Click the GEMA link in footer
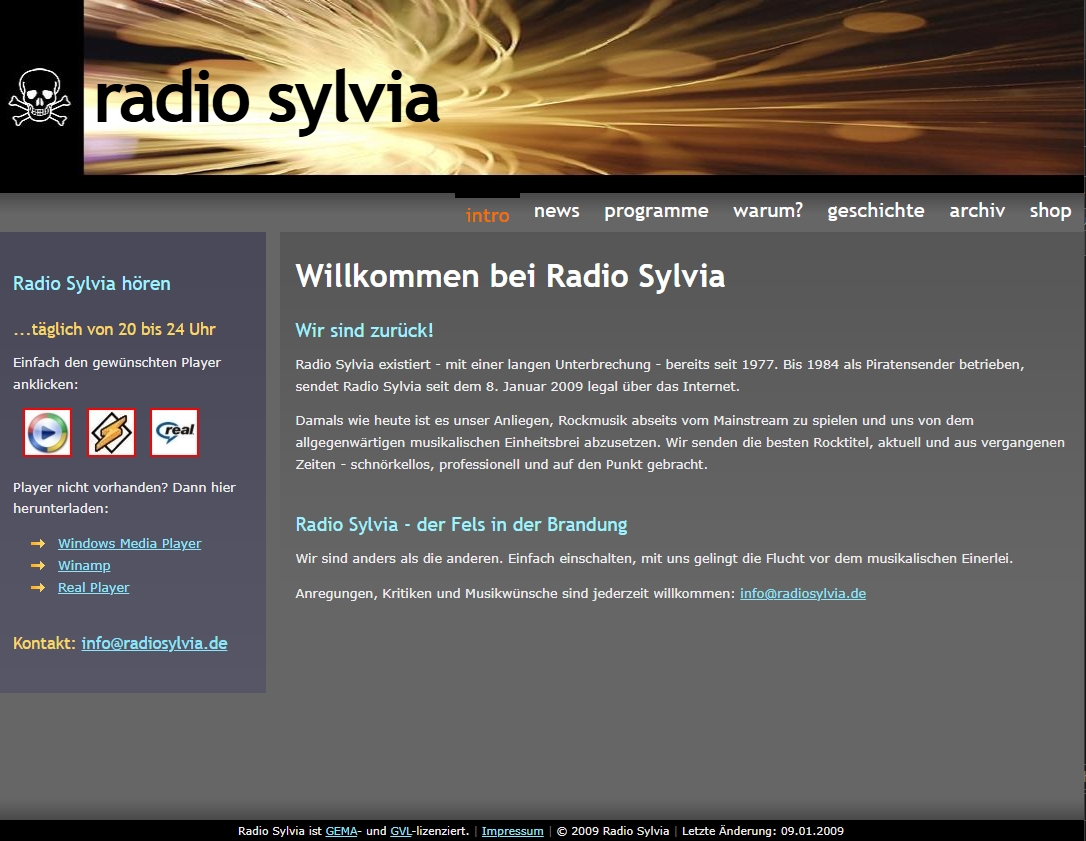The width and height of the screenshot is (1086, 841). [x=341, y=831]
